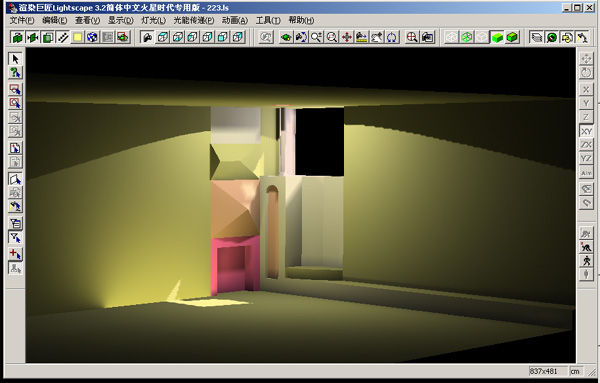Click the walking person icon
600x383 pixels.
point(586,261)
